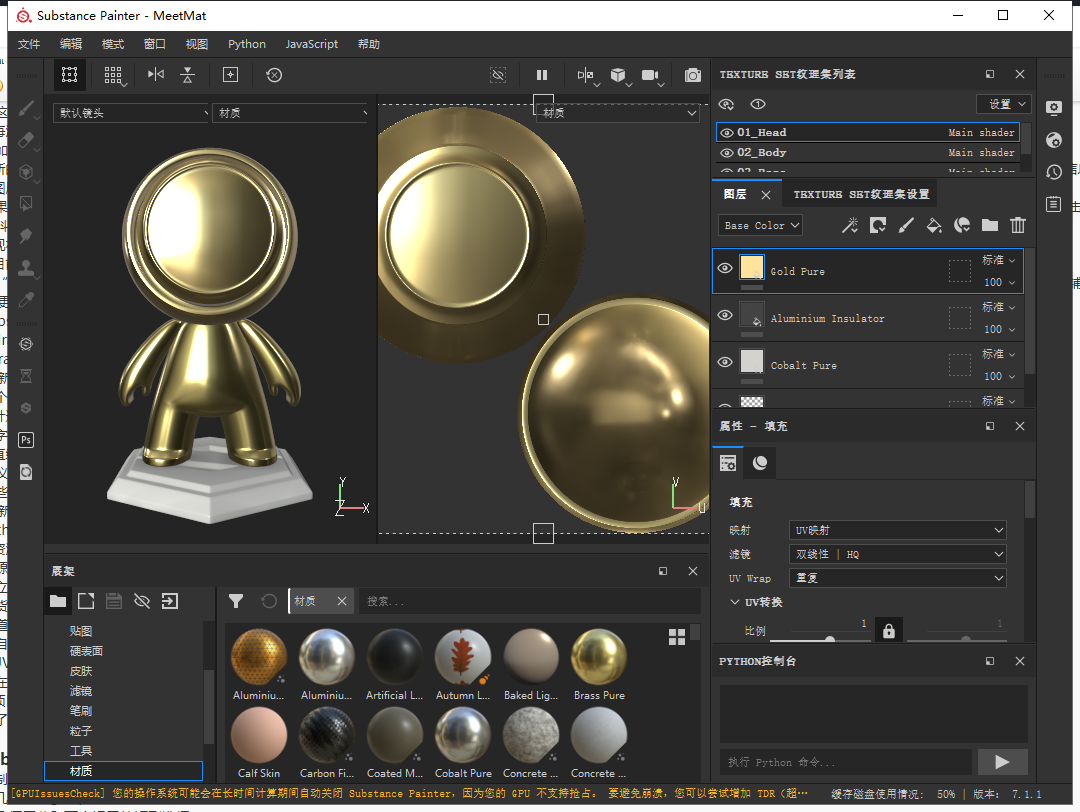The image size is (1080, 812).
Task: Open the Photoshop export icon
Action: 26,440
